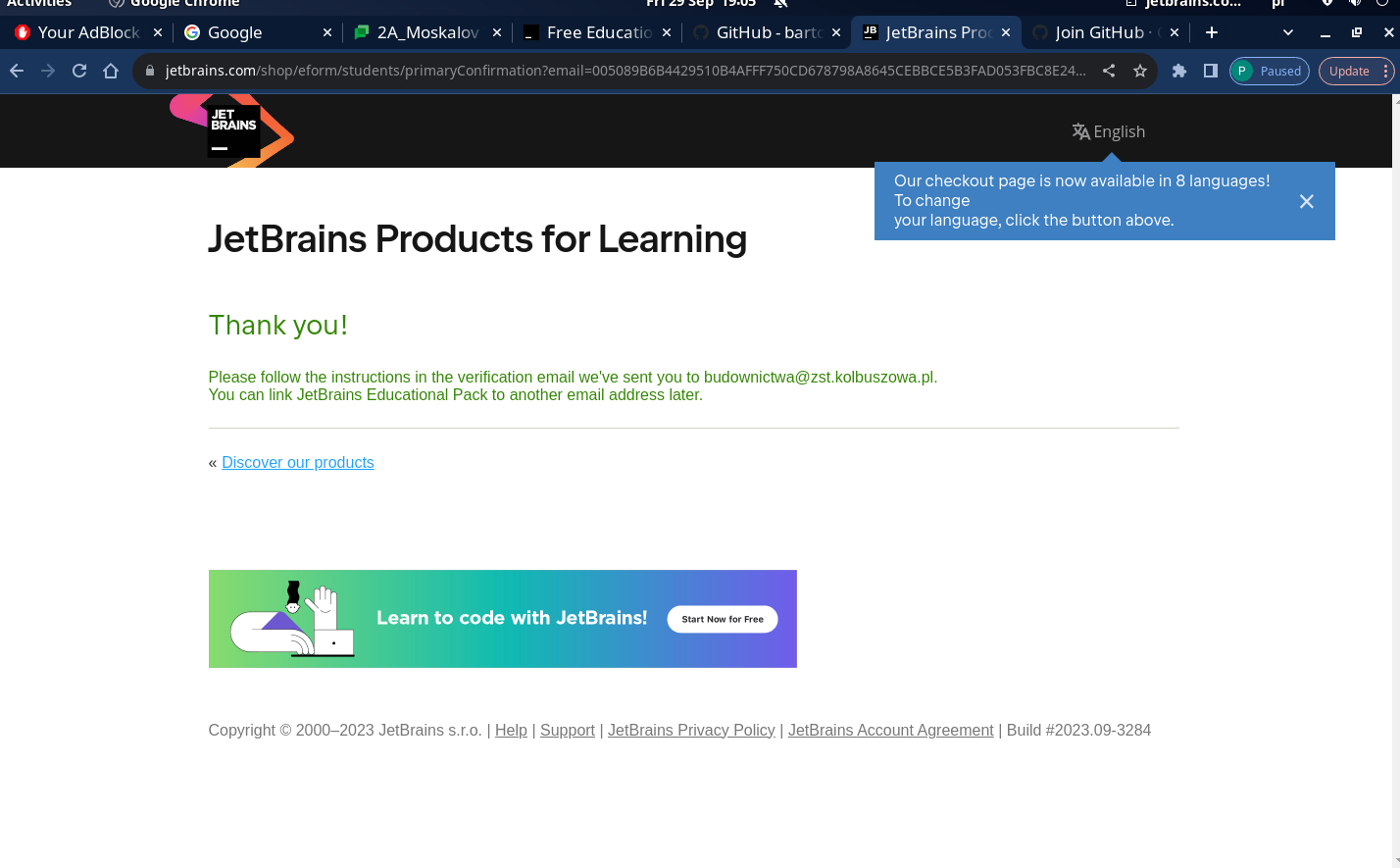Toggle the browser side panel
Image resolution: width=1400 pixels, height=868 pixels.
point(1211,71)
